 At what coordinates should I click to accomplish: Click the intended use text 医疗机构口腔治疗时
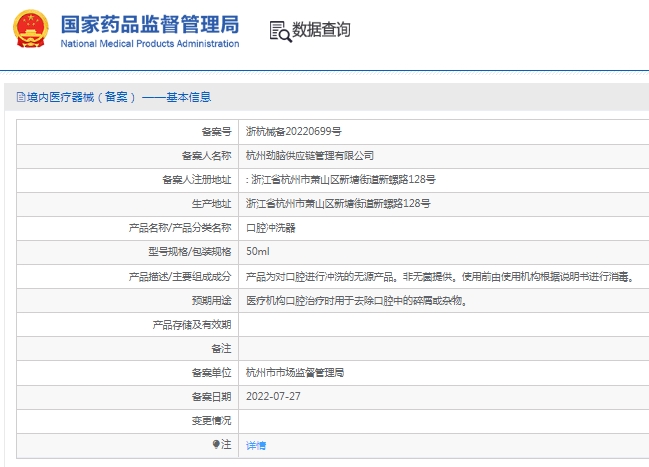pos(357,301)
